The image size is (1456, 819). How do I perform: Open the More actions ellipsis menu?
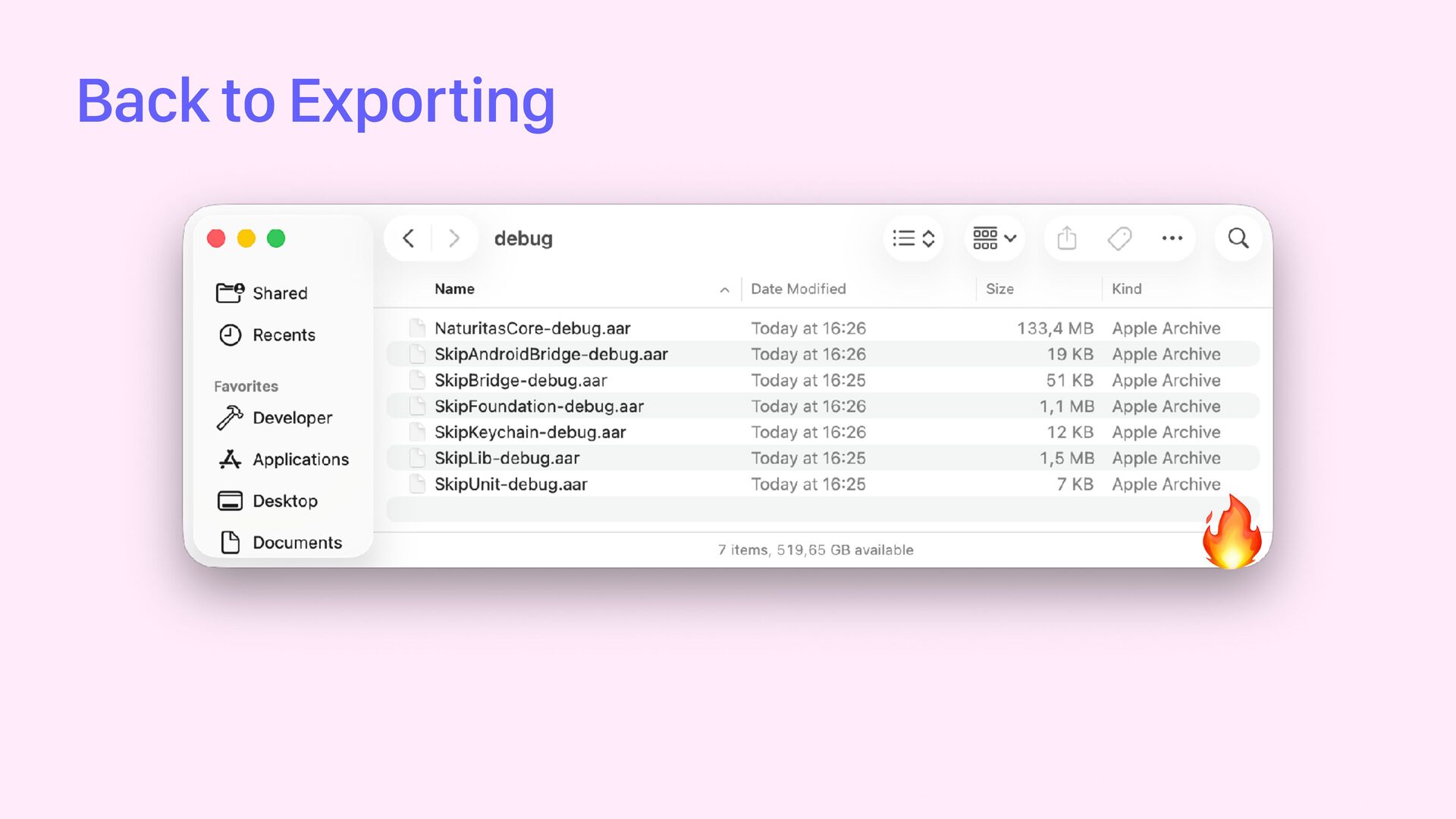tap(1172, 238)
